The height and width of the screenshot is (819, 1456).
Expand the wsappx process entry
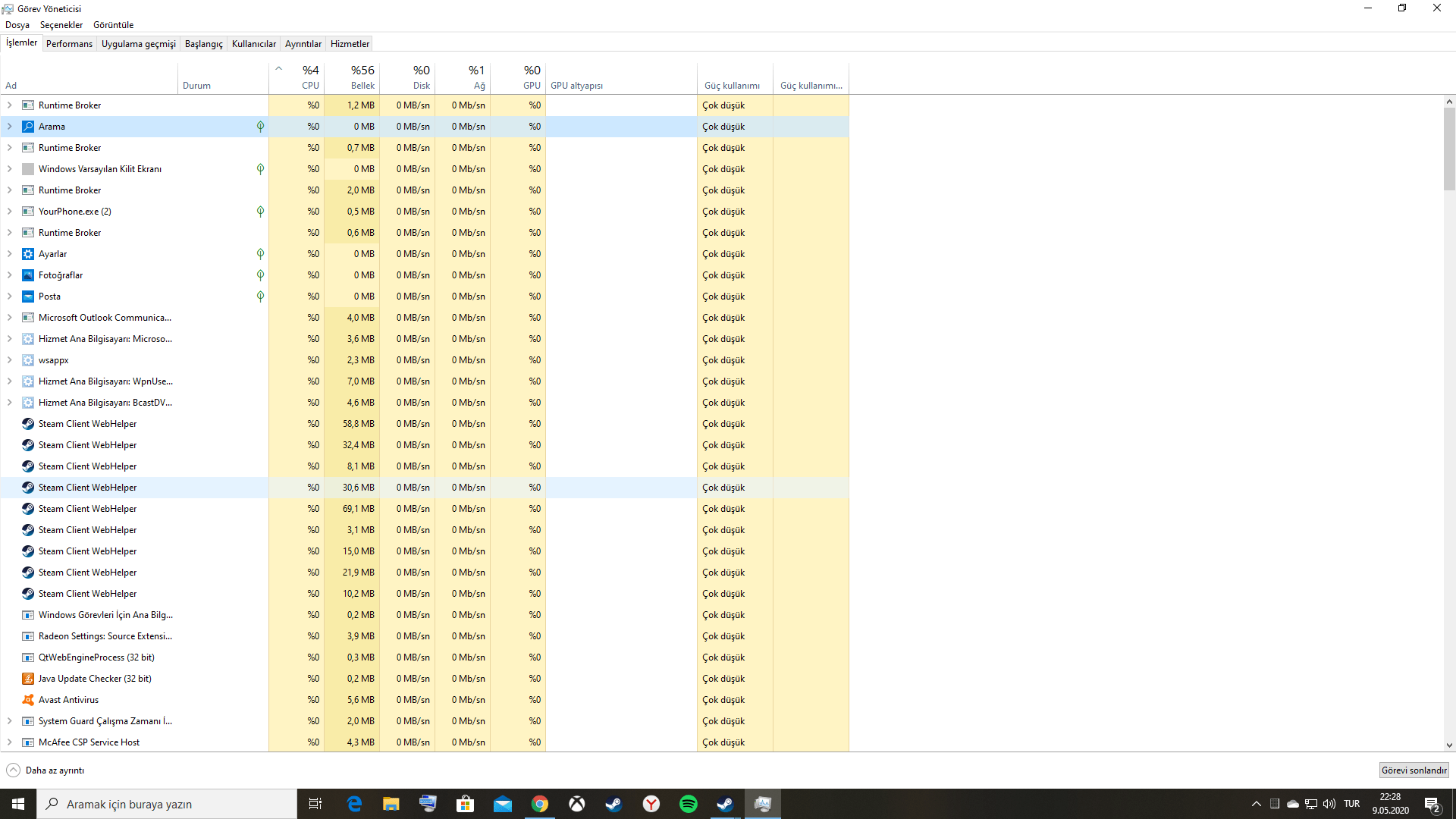tap(10, 360)
